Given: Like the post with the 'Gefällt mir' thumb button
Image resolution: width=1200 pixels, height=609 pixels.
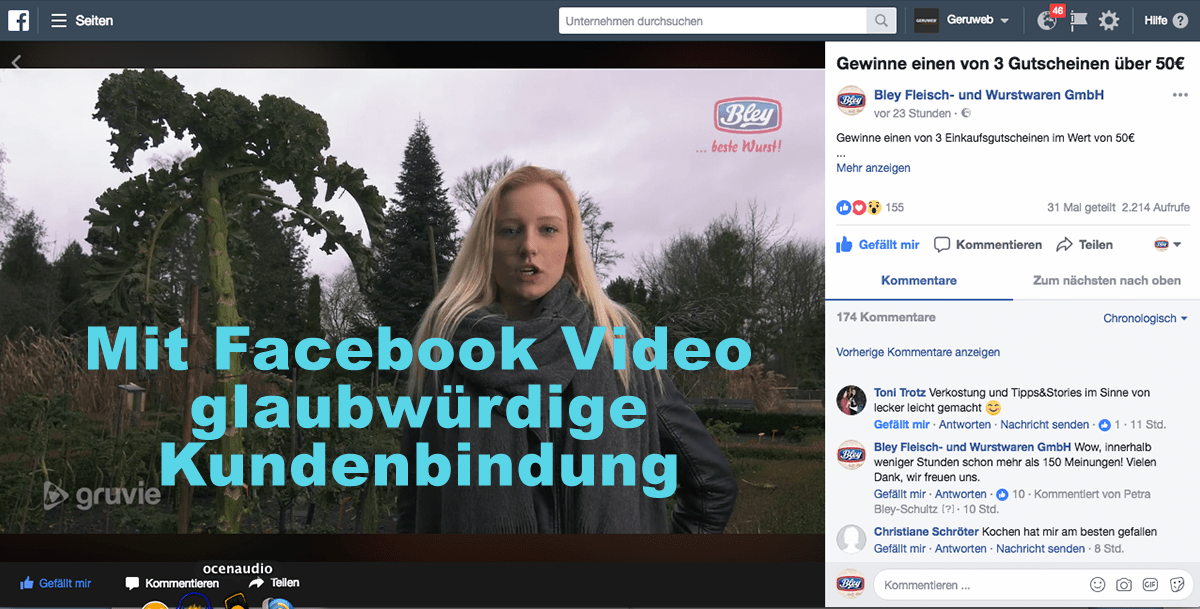Looking at the screenshot, I should click(878, 244).
